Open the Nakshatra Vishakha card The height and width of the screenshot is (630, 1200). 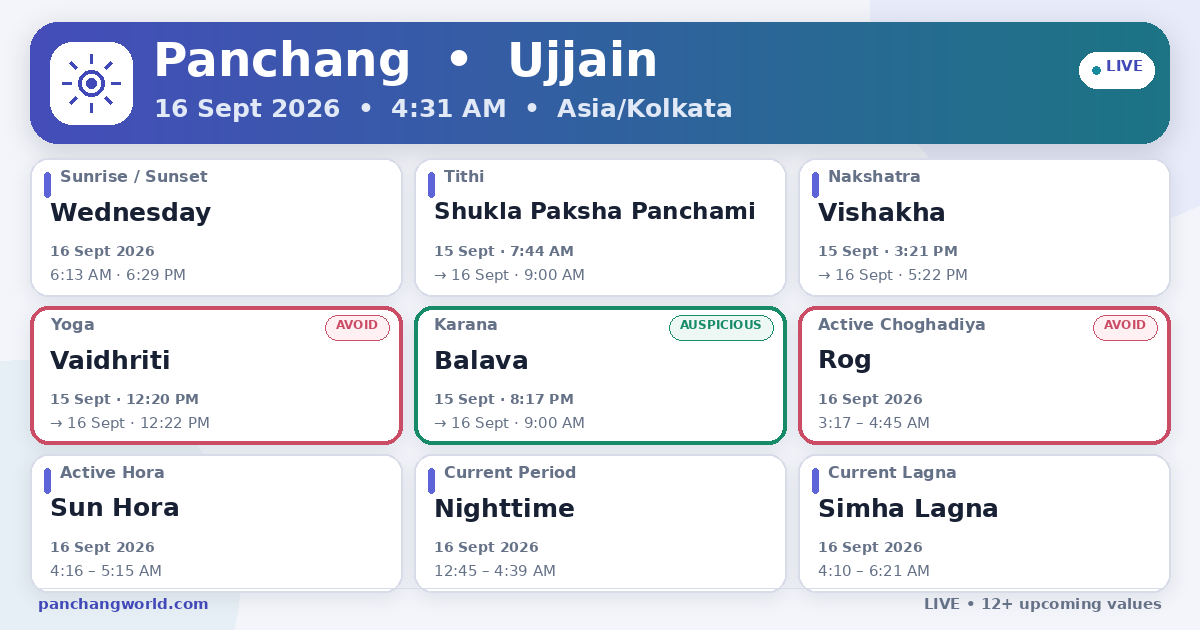coord(984,227)
